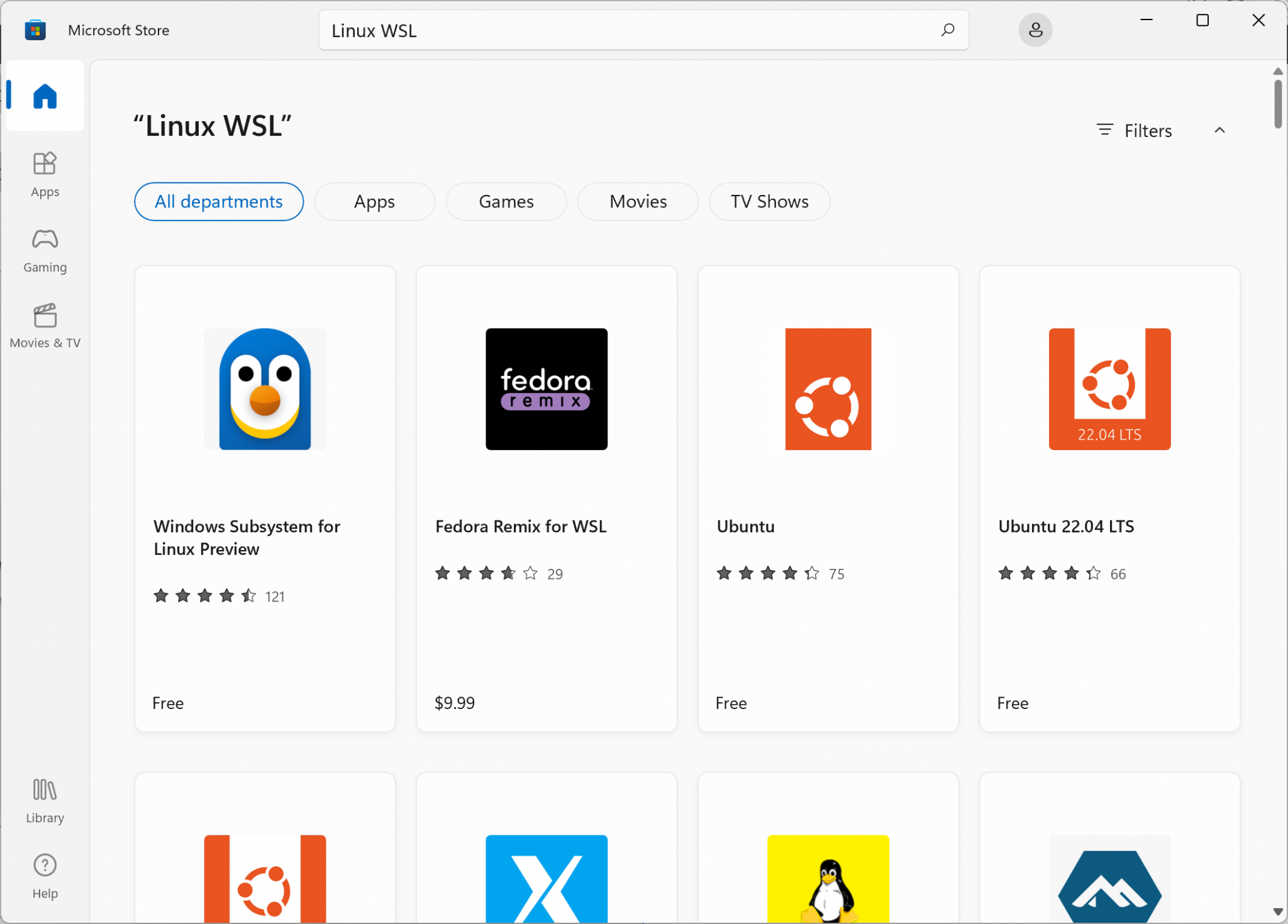
Task: Click the search magnifier icon
Action: pyautogui.click(x=947, y=30)
